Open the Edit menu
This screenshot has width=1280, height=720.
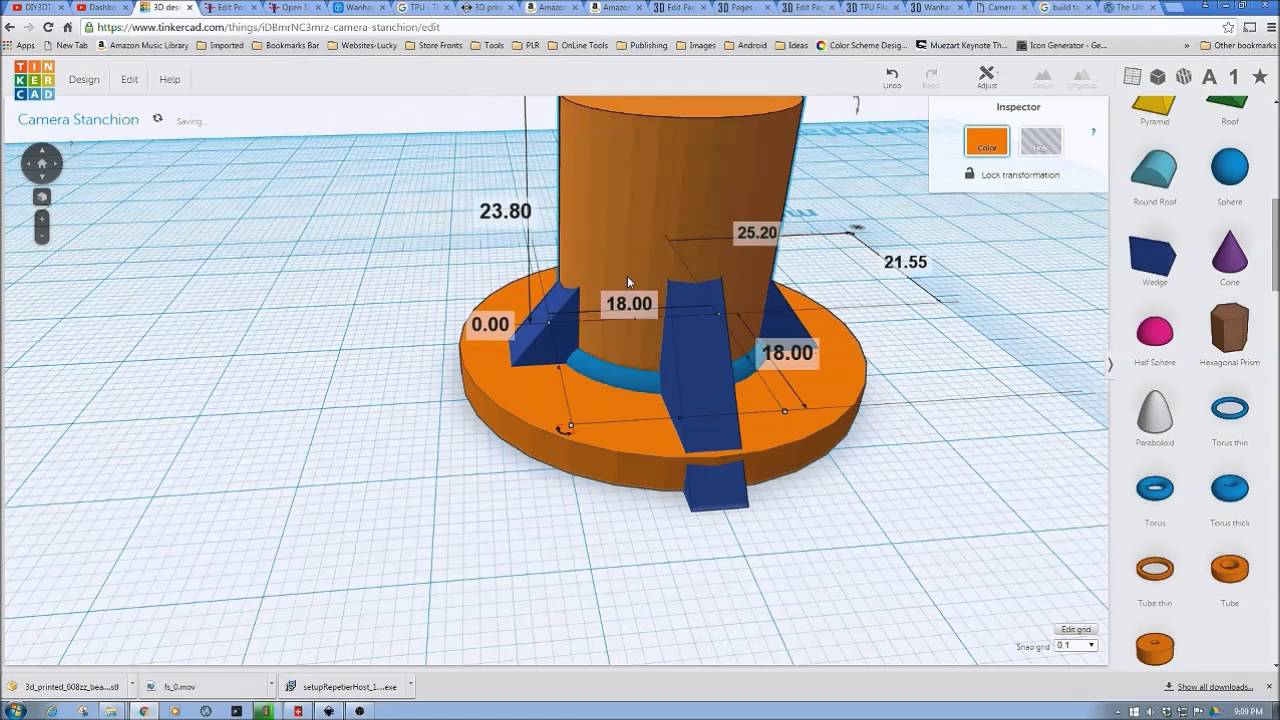tap(130, 80)
